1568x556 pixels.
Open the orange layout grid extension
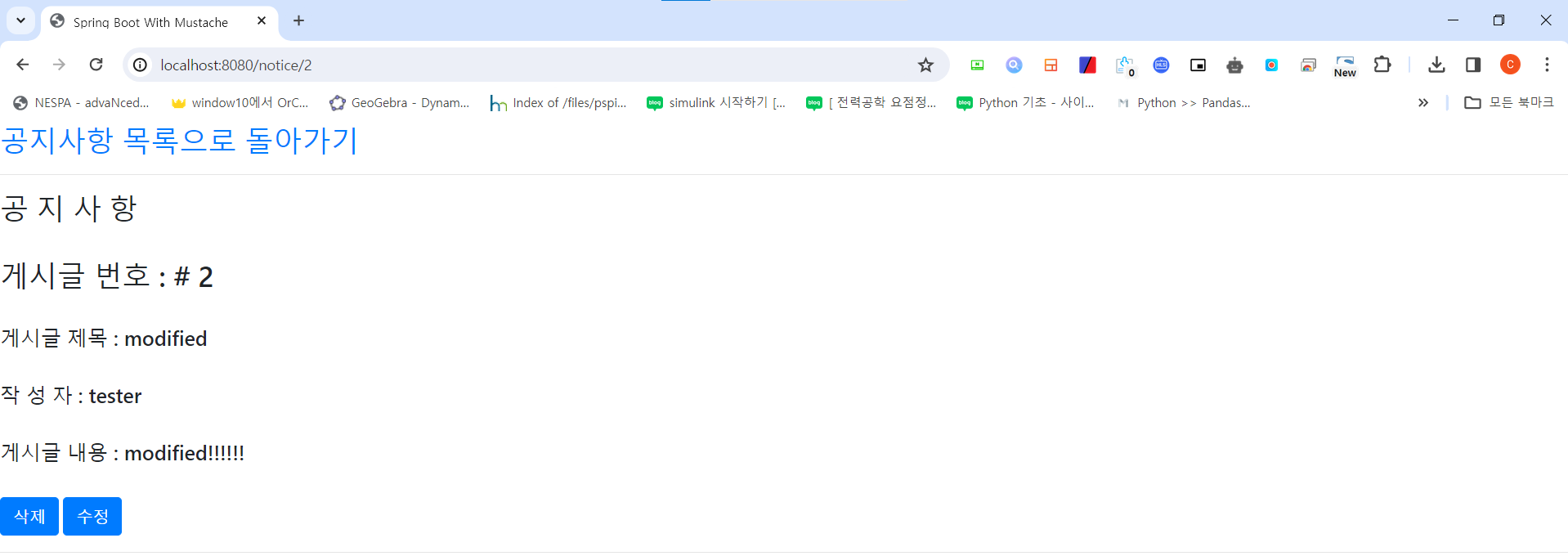1051,65
